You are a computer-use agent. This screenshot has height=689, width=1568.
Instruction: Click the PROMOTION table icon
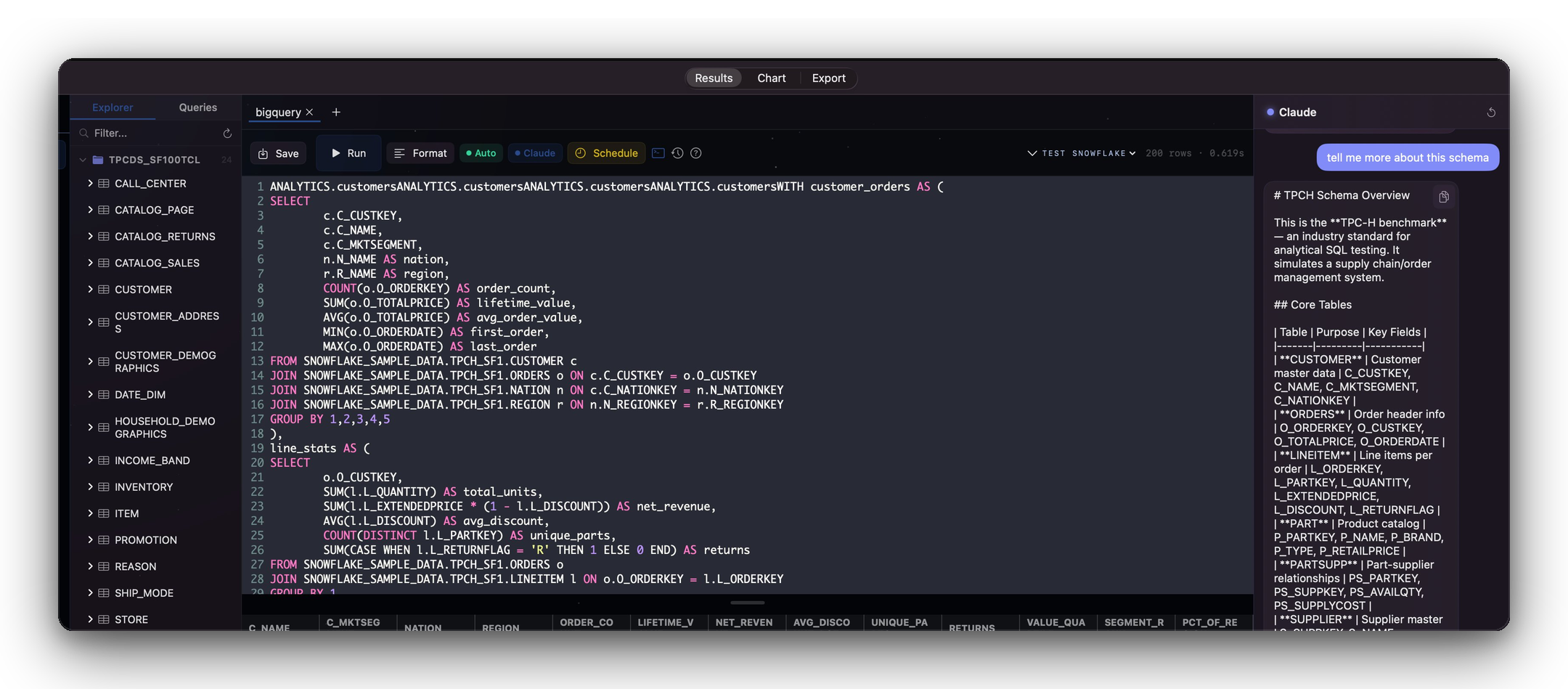[x=104, y=540]
